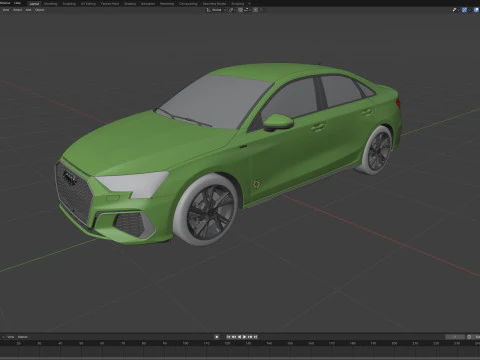Image resolution: width=480 pixels, height=360 pixels.
Task: Open the viewport Object menu
Action: [40, 10]
